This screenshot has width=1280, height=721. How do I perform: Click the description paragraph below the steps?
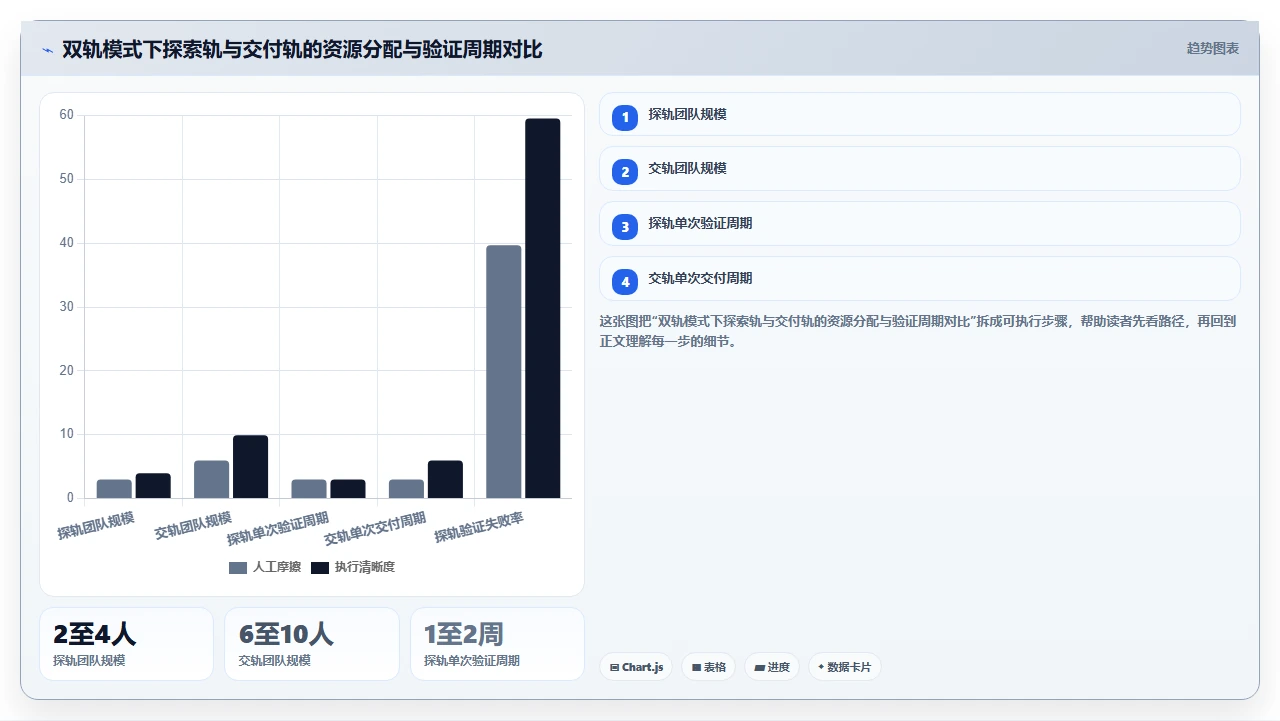(x=918, y=331)
